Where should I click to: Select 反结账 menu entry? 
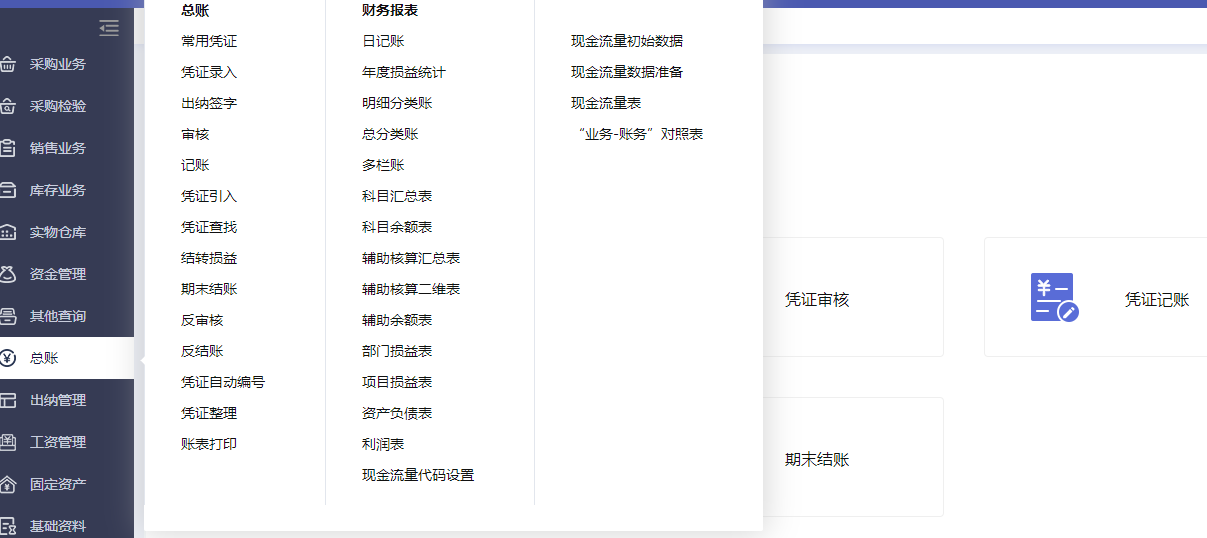(x=202, y=351)
